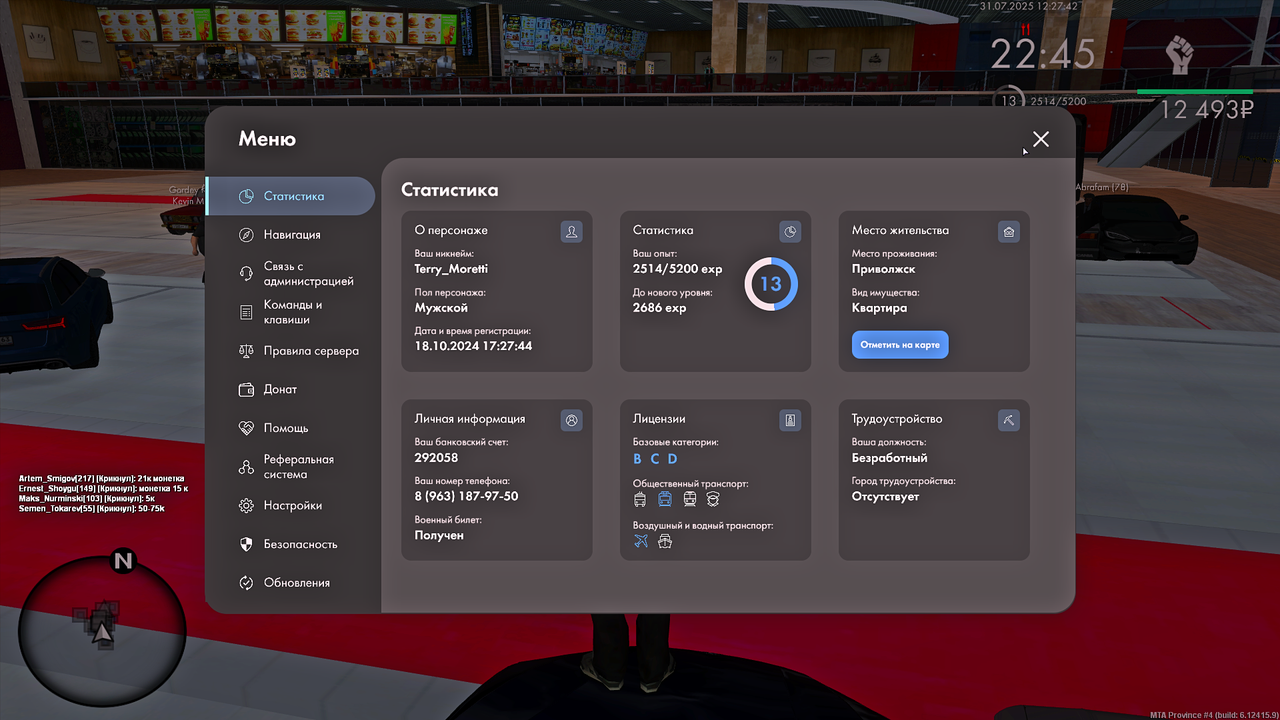Click the face icon in Личная информация card
The image size is (1280, 720).
(571, 420)
